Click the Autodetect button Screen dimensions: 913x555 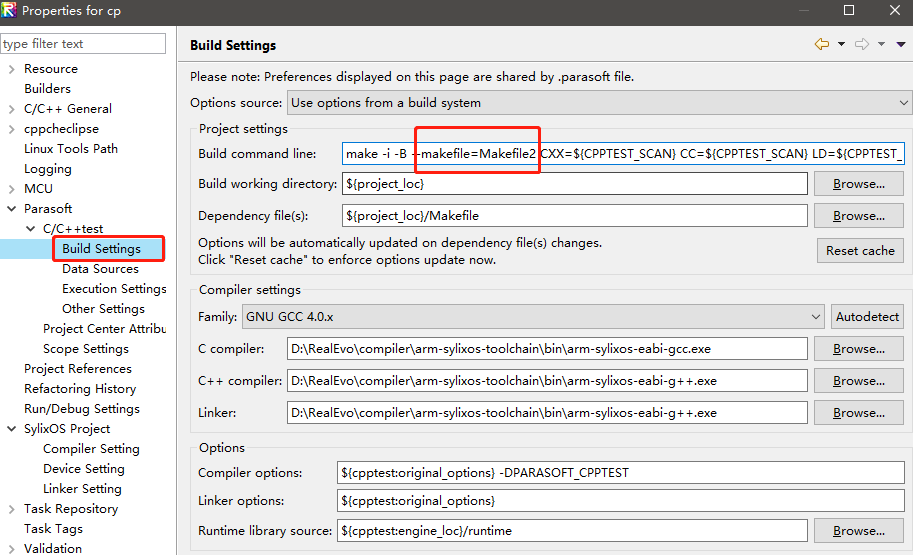click(867, 317)
